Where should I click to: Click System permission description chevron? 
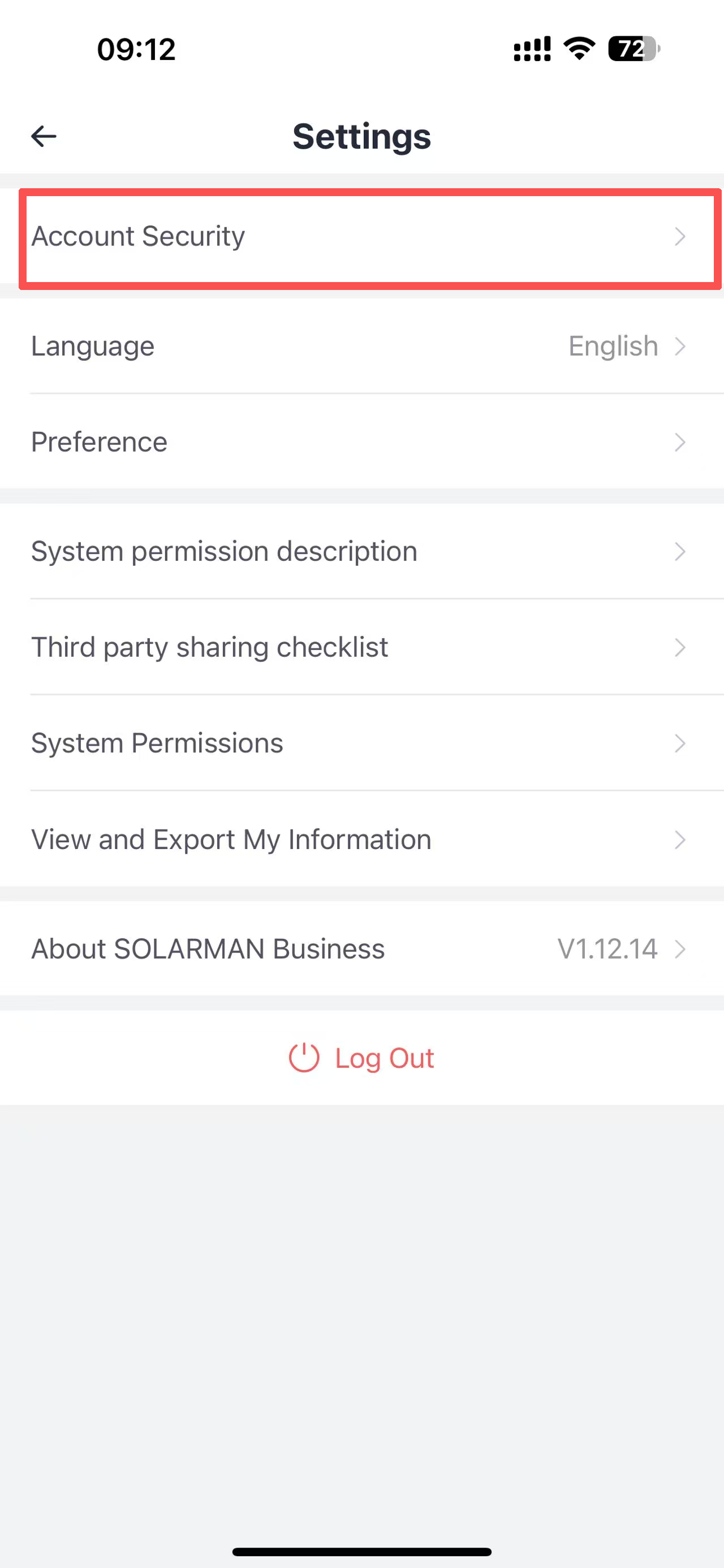click(x=680, y=552)
